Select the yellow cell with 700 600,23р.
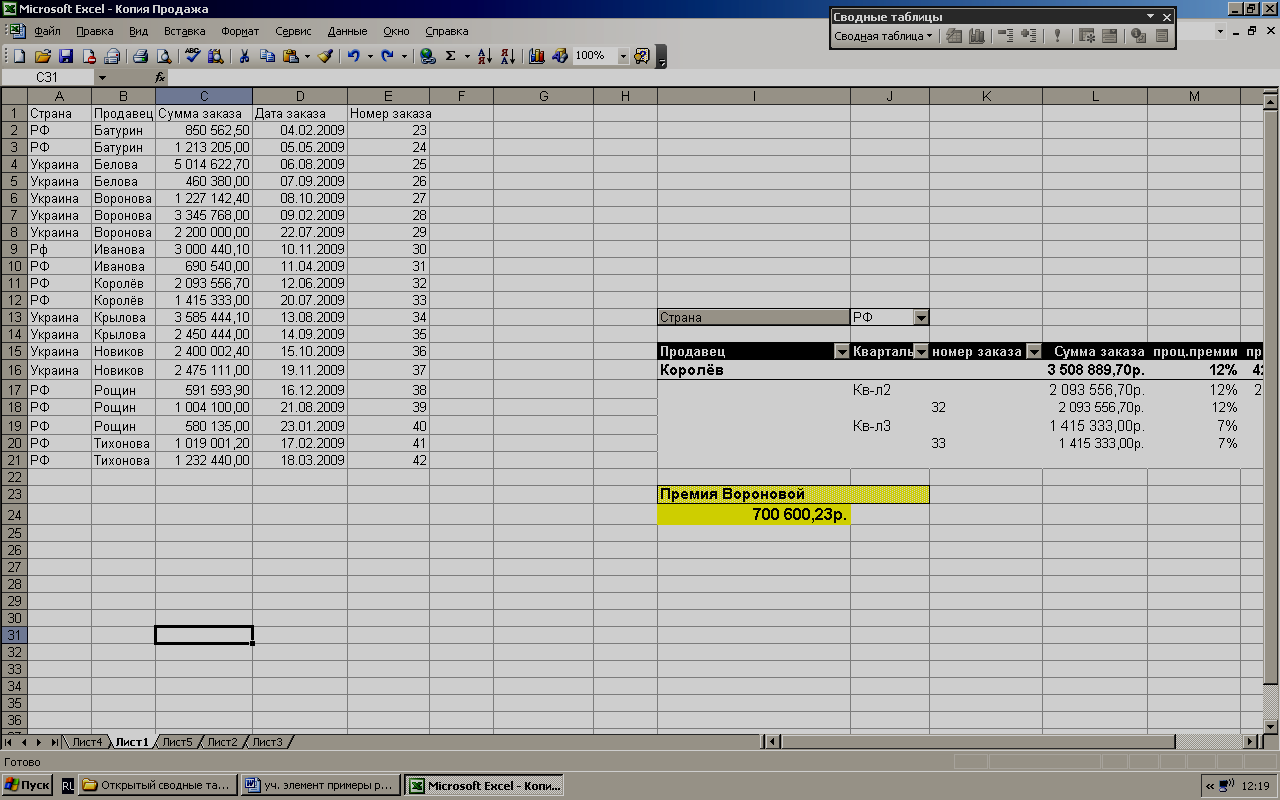This screenshot has height=800, width=1280. (754, 514)
